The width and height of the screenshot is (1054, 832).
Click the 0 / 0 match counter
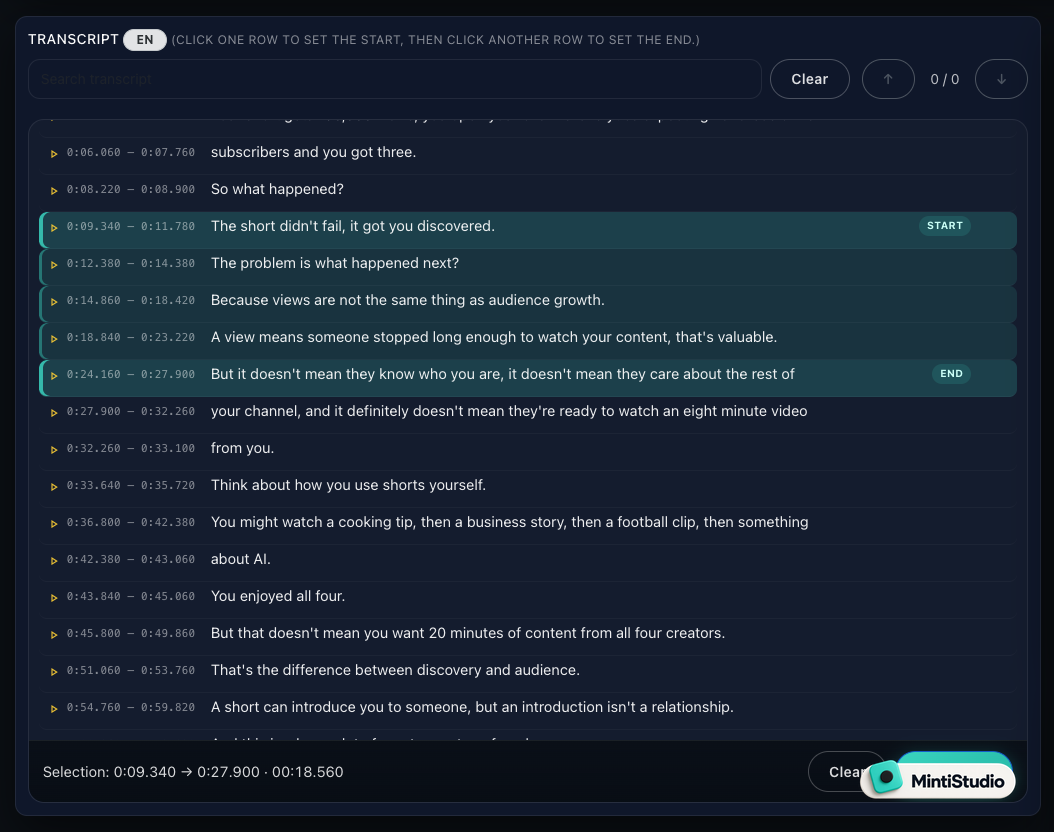(x=944, y=79)
